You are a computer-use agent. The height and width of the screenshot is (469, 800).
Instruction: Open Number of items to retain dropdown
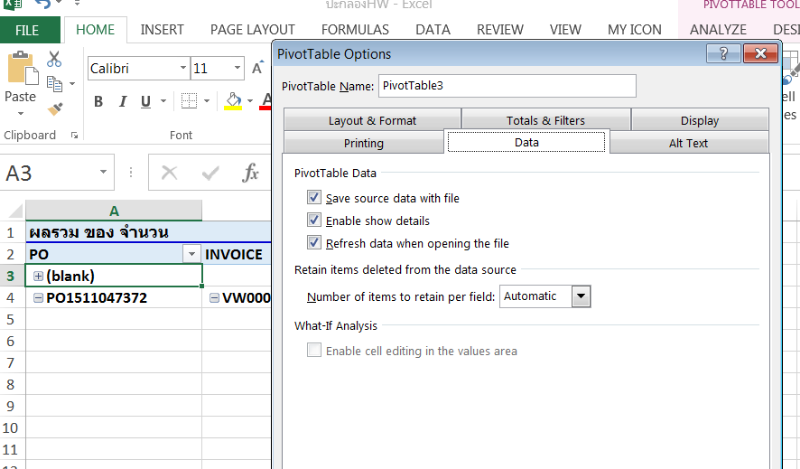click(581, 296)
